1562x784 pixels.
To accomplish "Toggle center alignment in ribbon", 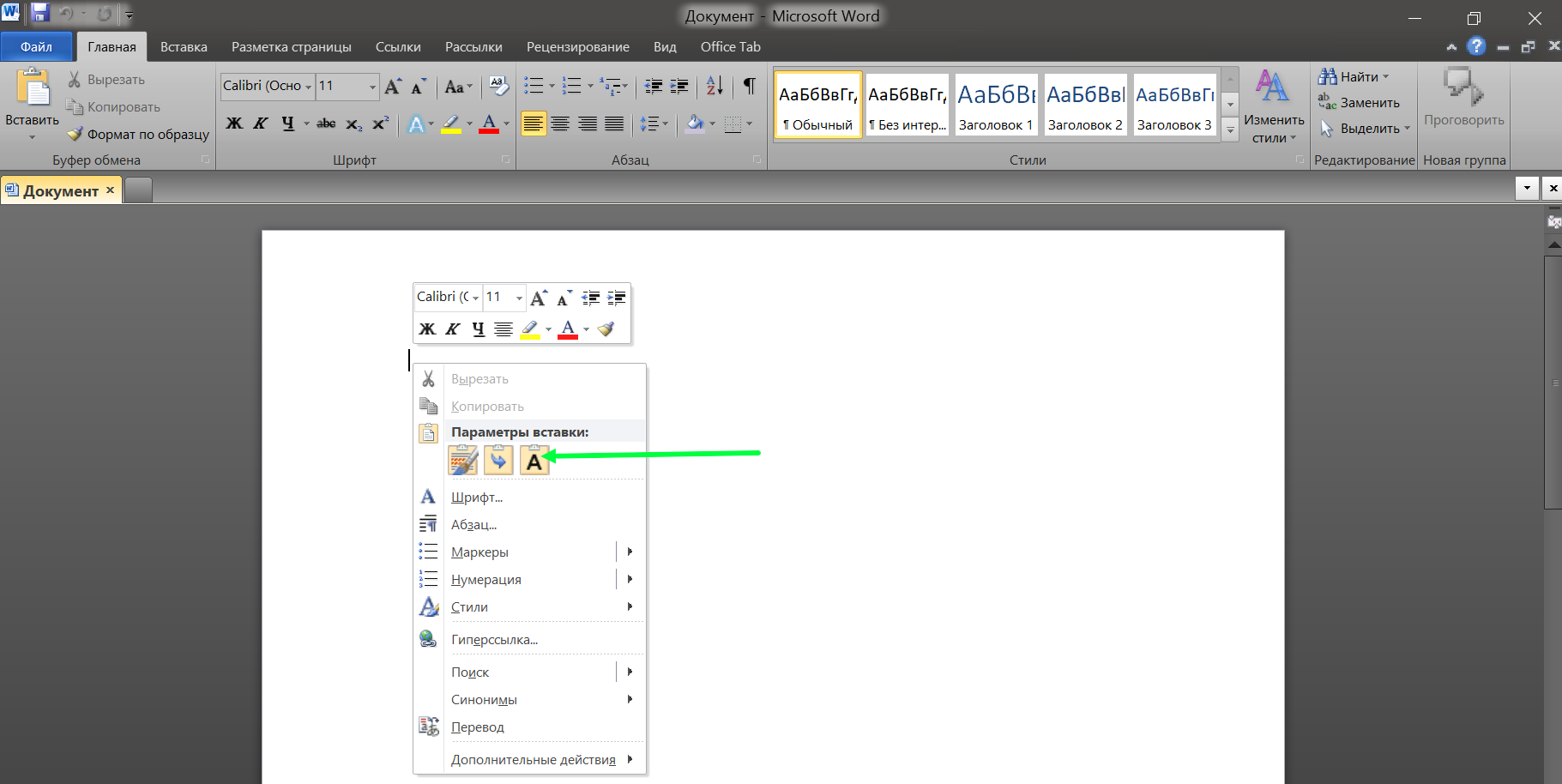I will (x=560, y=124).
